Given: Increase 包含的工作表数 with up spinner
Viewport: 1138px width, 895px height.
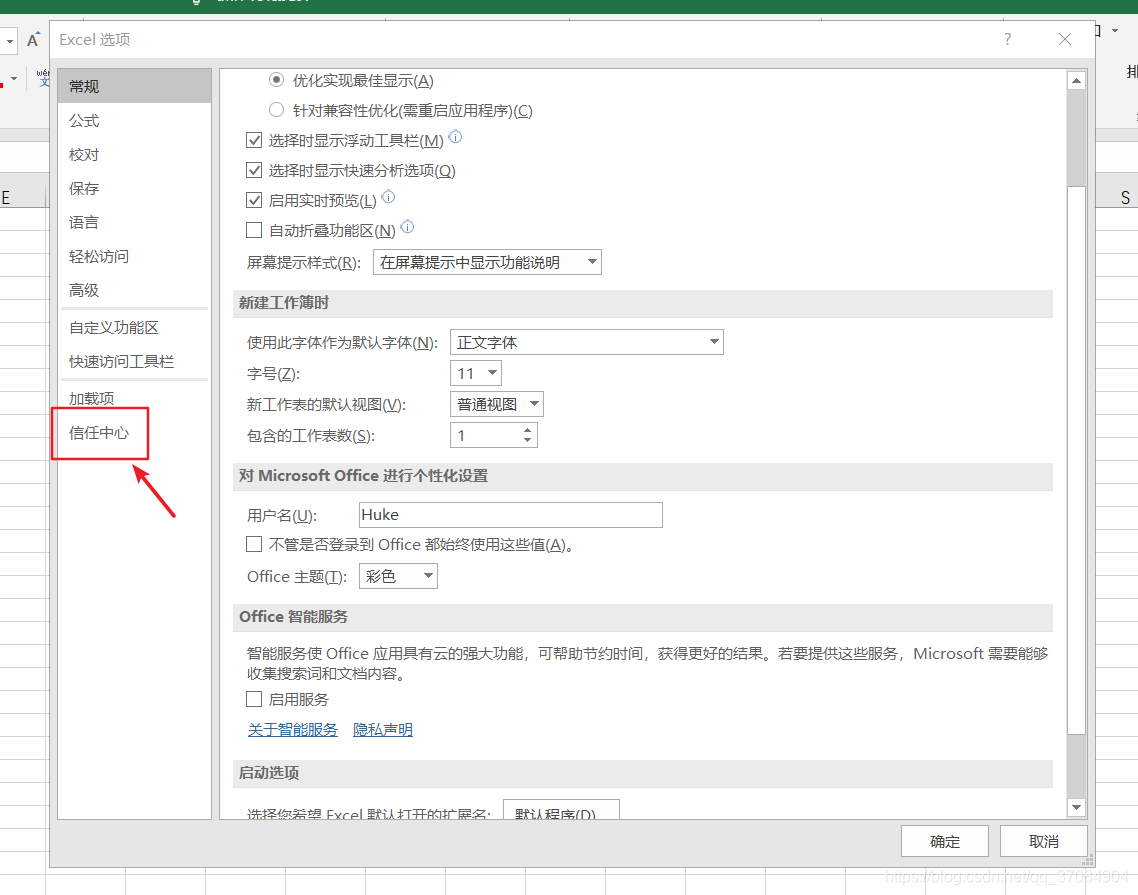Looking at the screenshot, I should coord(528,430).
